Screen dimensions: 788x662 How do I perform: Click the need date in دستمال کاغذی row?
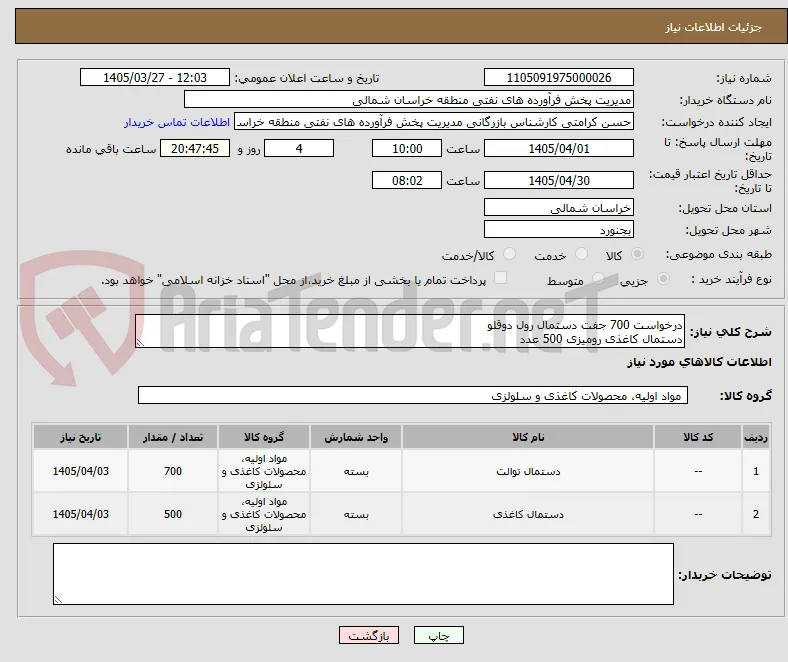click(x=80, y=514)
